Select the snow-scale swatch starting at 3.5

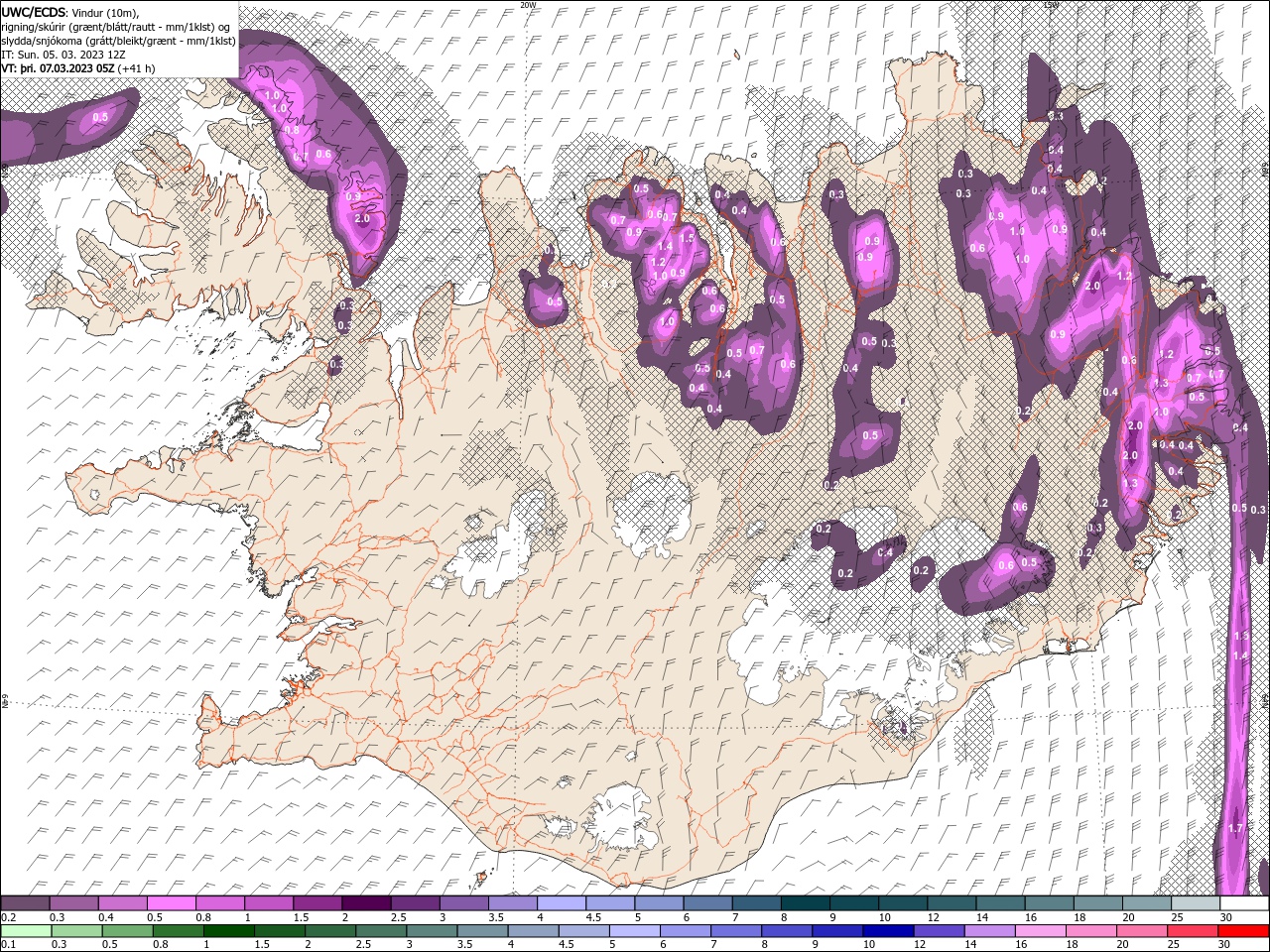coord(512,903)
